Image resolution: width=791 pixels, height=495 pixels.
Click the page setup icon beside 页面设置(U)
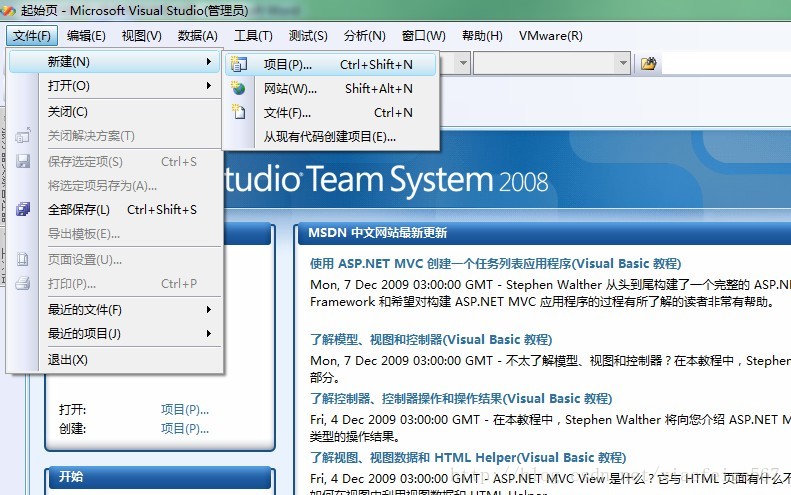(23, 259)
